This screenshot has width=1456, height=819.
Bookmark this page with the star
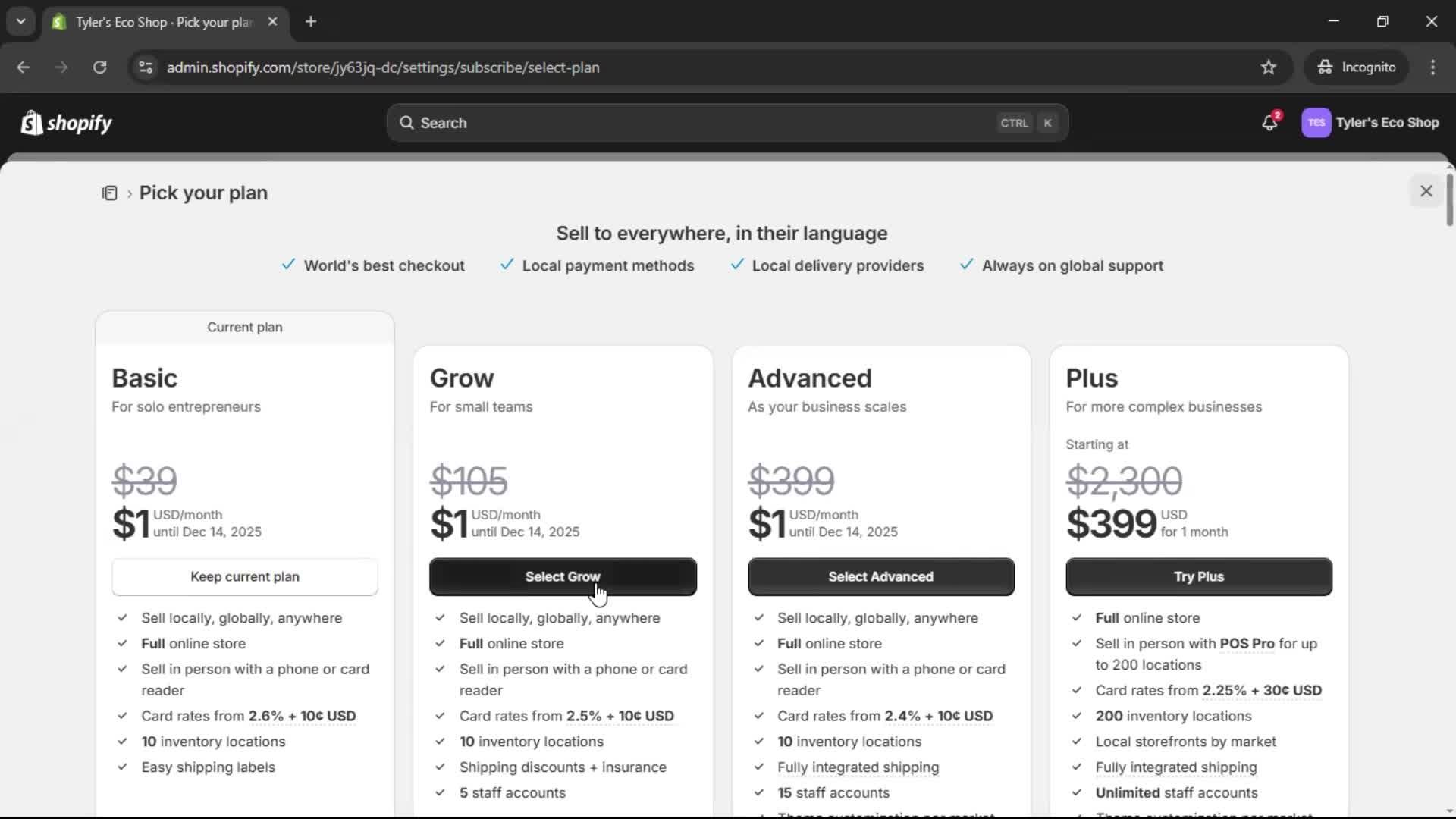click(x=1268, y=67)
